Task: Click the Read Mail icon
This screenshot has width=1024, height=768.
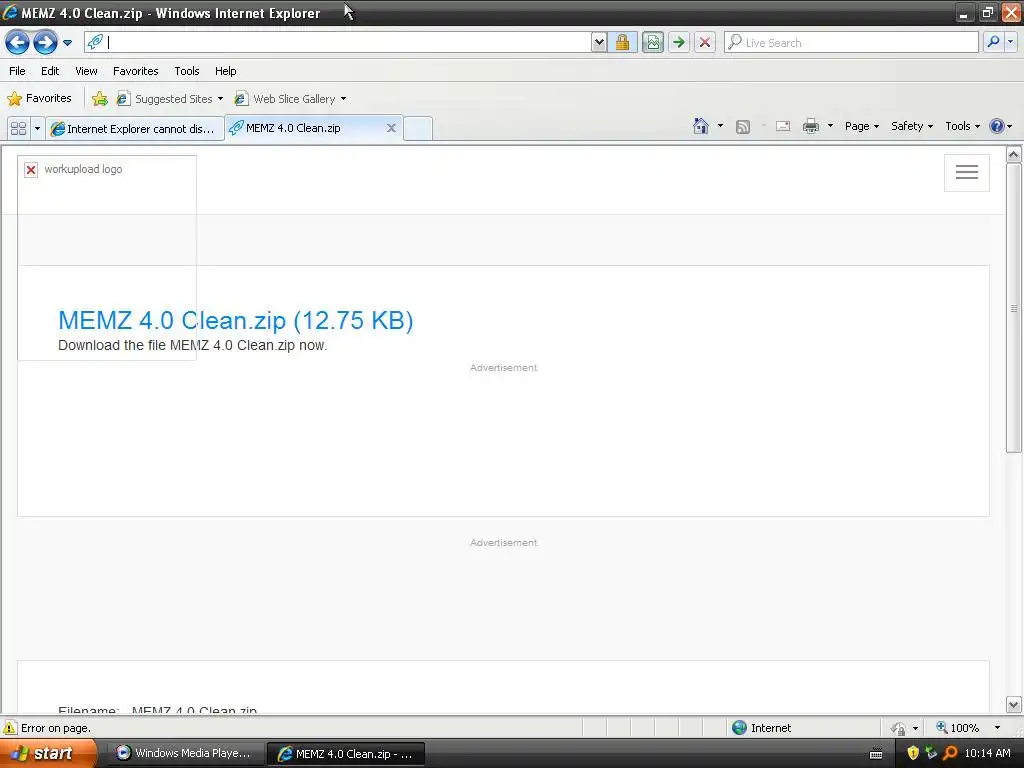Action: coord(783,126)
